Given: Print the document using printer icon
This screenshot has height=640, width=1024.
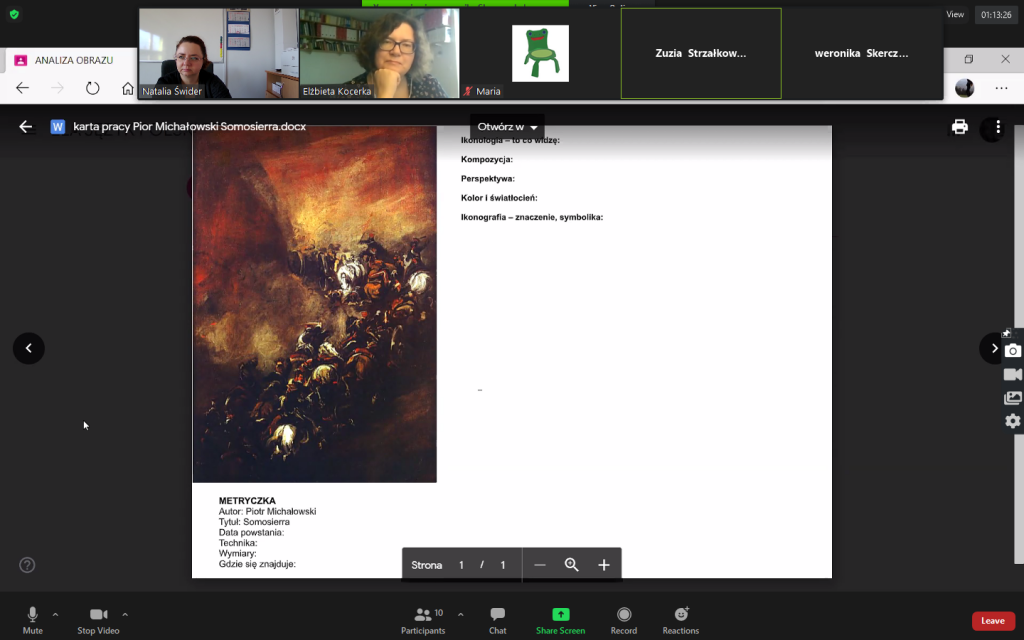Looking at the screenshot, I should click(960, 127).
